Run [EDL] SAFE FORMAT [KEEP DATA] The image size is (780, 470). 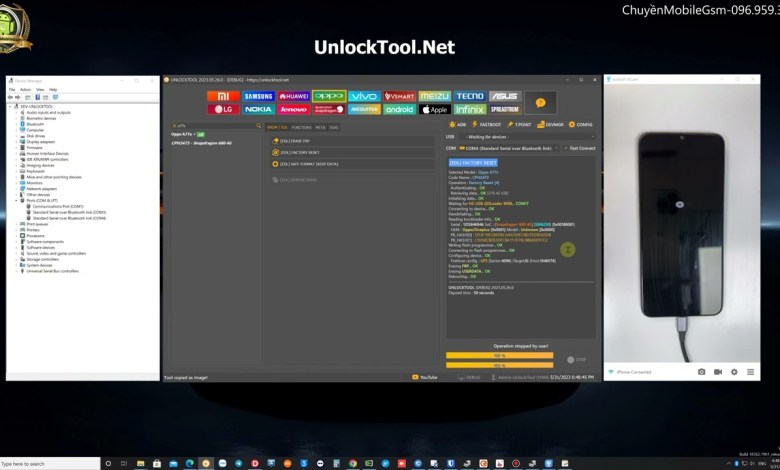tap(352, 164)
